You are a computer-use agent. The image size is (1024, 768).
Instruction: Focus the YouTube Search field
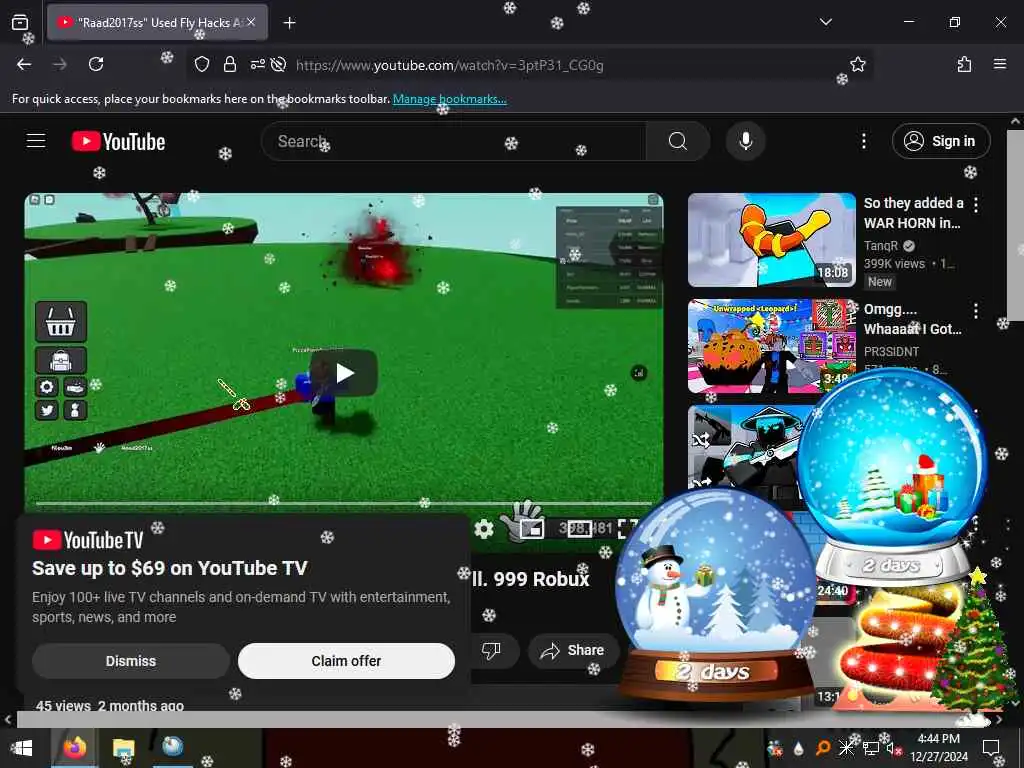pos(454,141)
